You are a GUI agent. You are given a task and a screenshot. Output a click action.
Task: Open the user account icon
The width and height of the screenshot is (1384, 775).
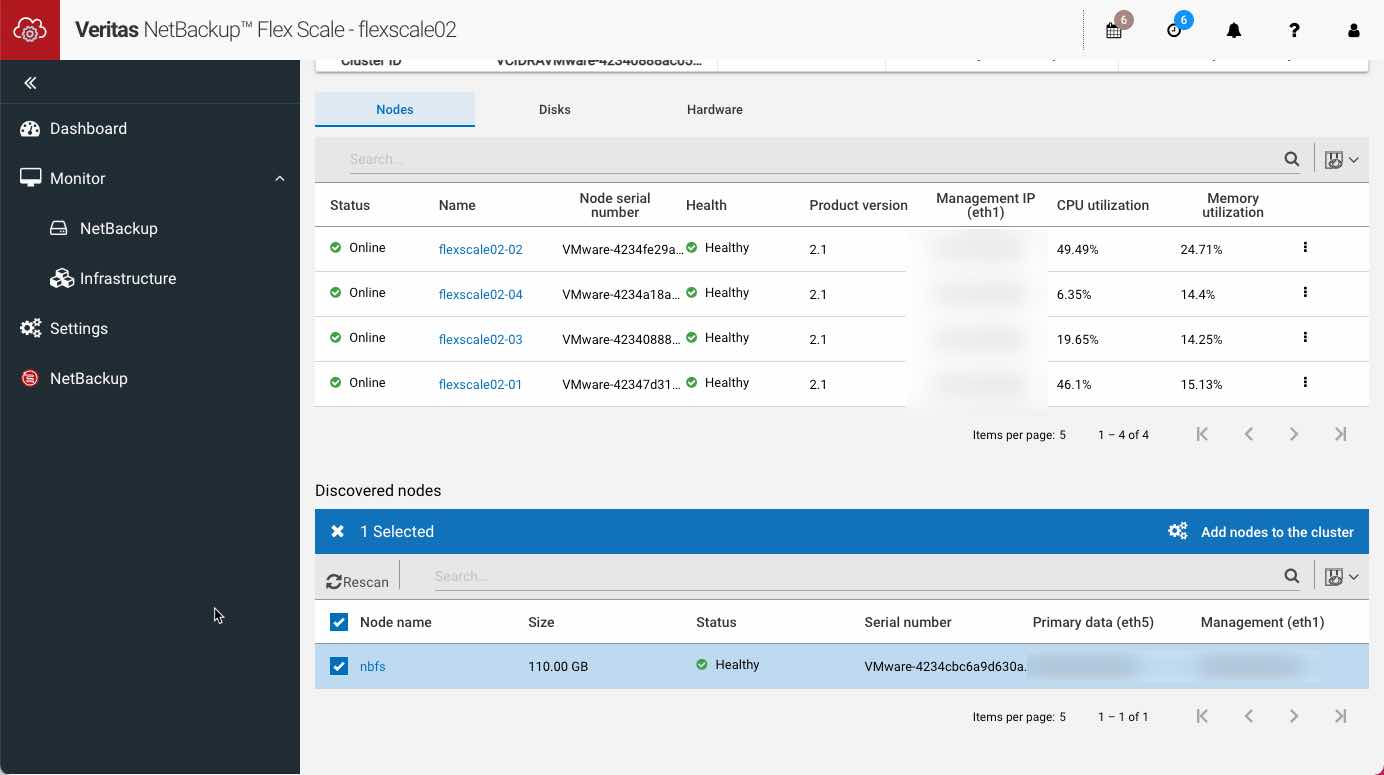tap(1354, 30)
